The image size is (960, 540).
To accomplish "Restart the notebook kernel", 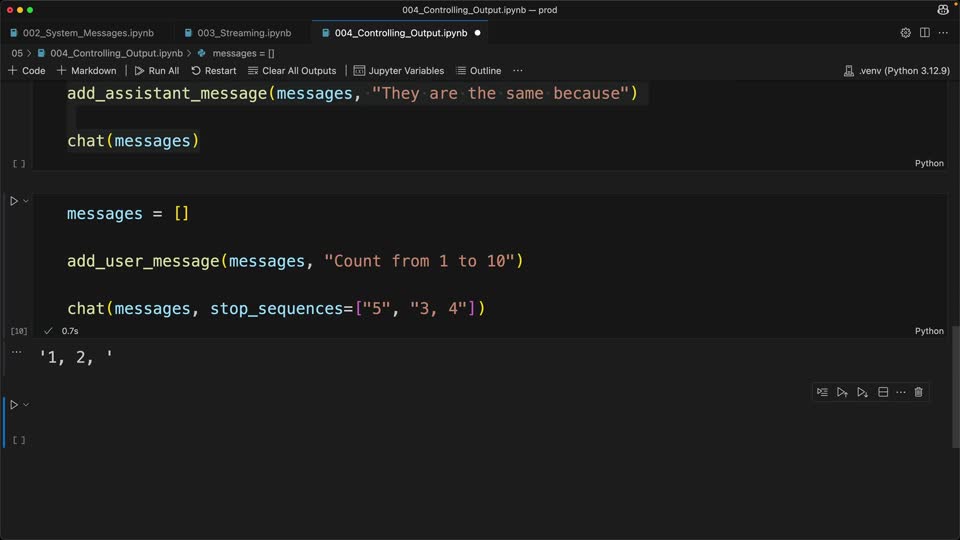I will pos(214,70).
